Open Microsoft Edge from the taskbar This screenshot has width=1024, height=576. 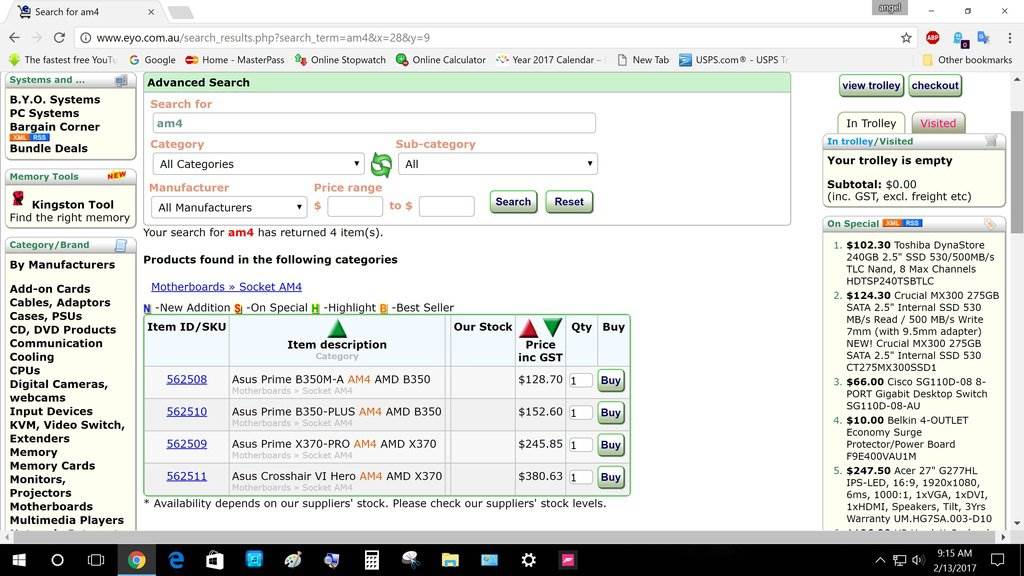(x=176, y=560)
